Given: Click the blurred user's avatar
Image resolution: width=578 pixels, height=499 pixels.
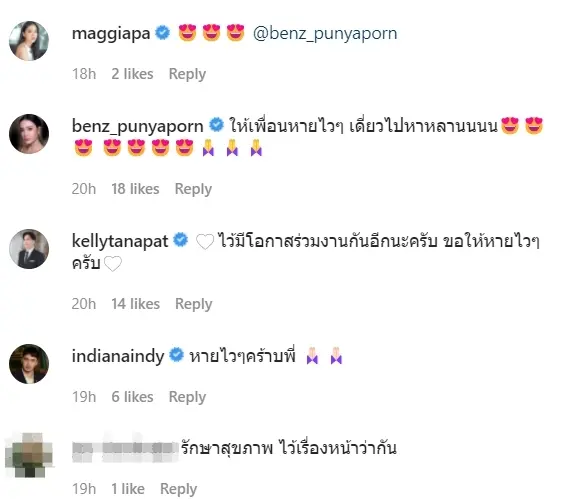Looking at the screenshot, I should click(29, 455).
